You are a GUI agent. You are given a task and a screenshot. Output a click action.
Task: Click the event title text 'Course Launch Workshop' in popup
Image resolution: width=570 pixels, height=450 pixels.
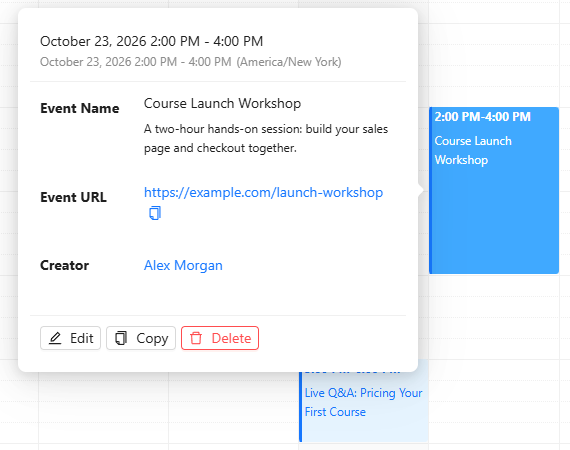click(x=222, y=104)
